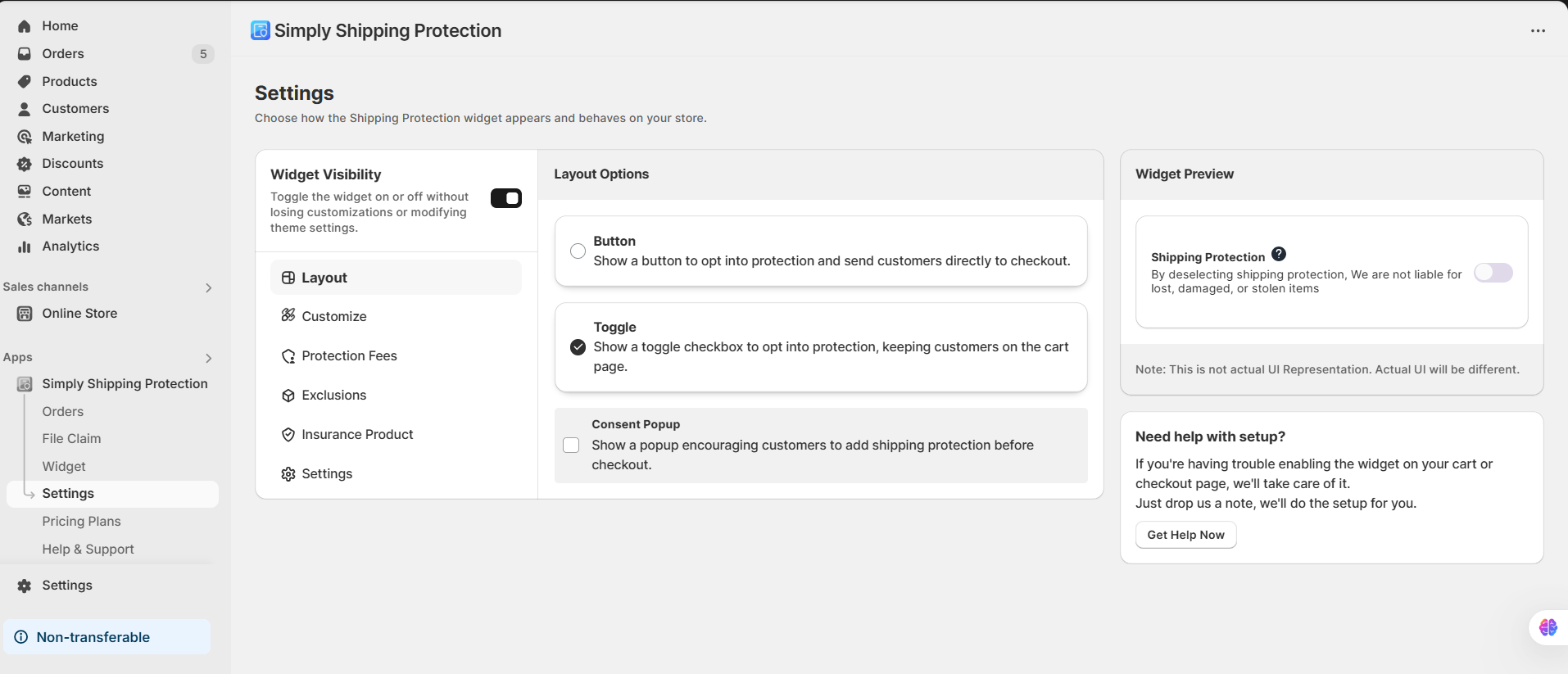The height and width of the screenshot is (674, 1568).
Task: Click the Insurance Product icon
Action: (288, 435)
